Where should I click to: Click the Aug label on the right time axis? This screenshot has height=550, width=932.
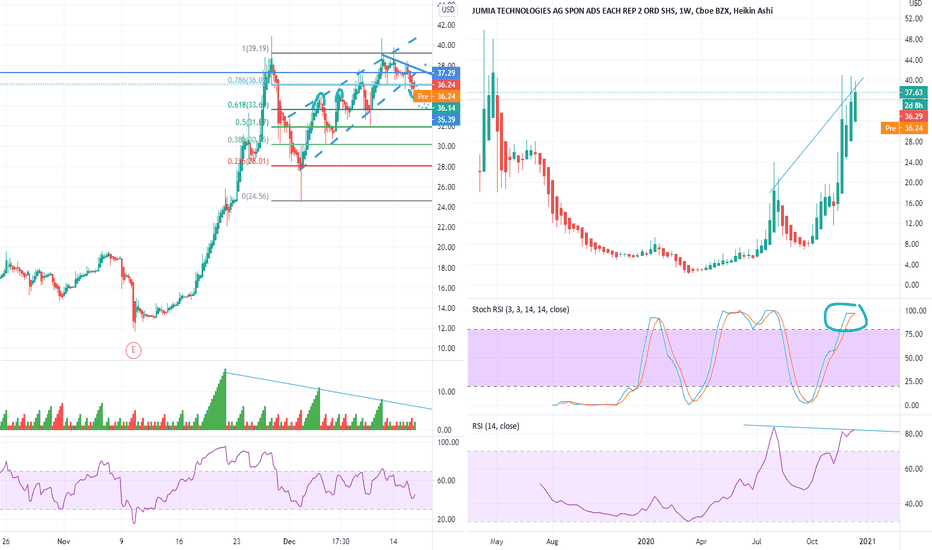[552, 541]
